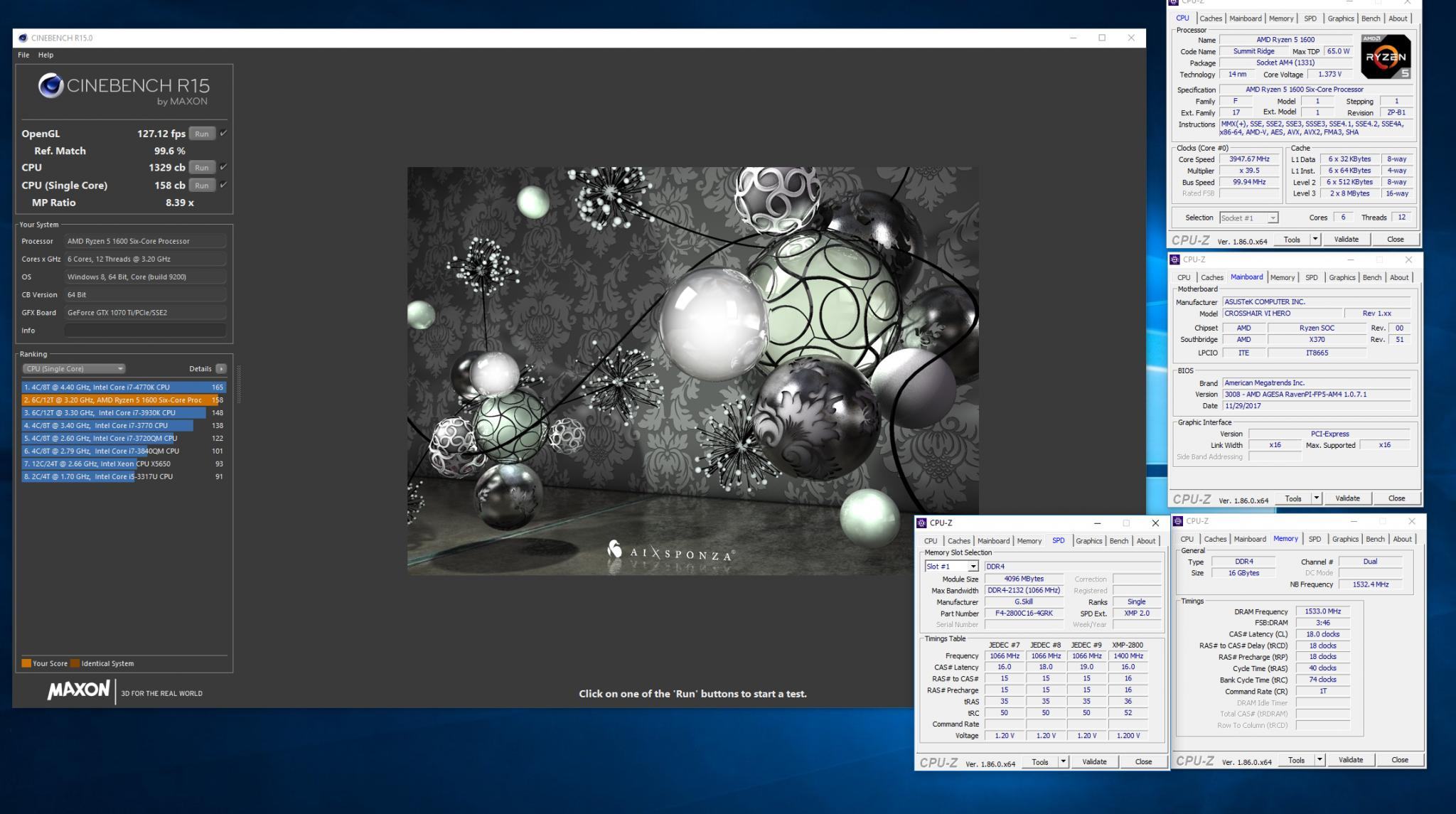Image resolution: width=1456 pixels, height=814 pixels.
Task: Click the F4-2800C16-4GRK part number
Action: tap(1024, 614)
